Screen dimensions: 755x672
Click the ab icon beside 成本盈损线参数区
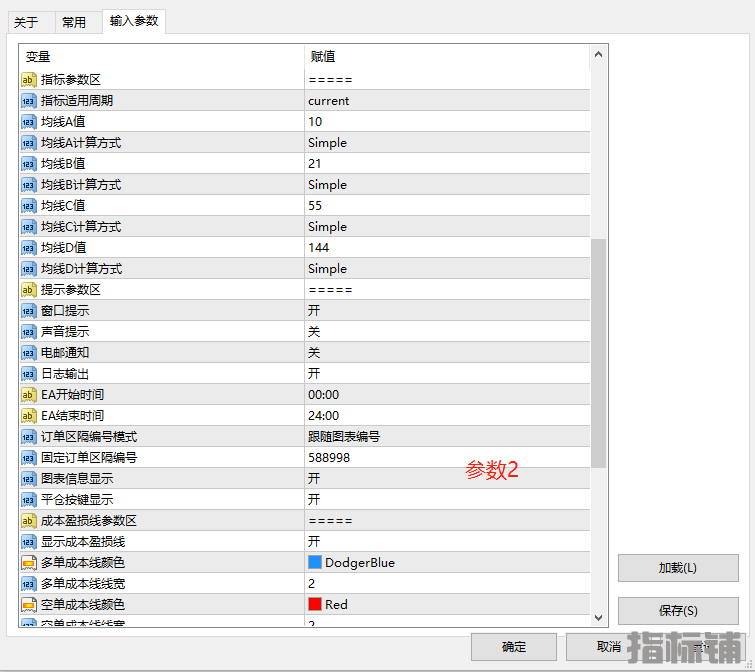click(28, 520)
